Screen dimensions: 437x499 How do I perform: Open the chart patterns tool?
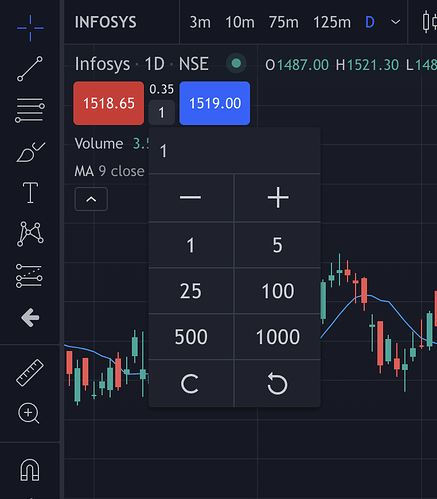(x=30, y=234)
